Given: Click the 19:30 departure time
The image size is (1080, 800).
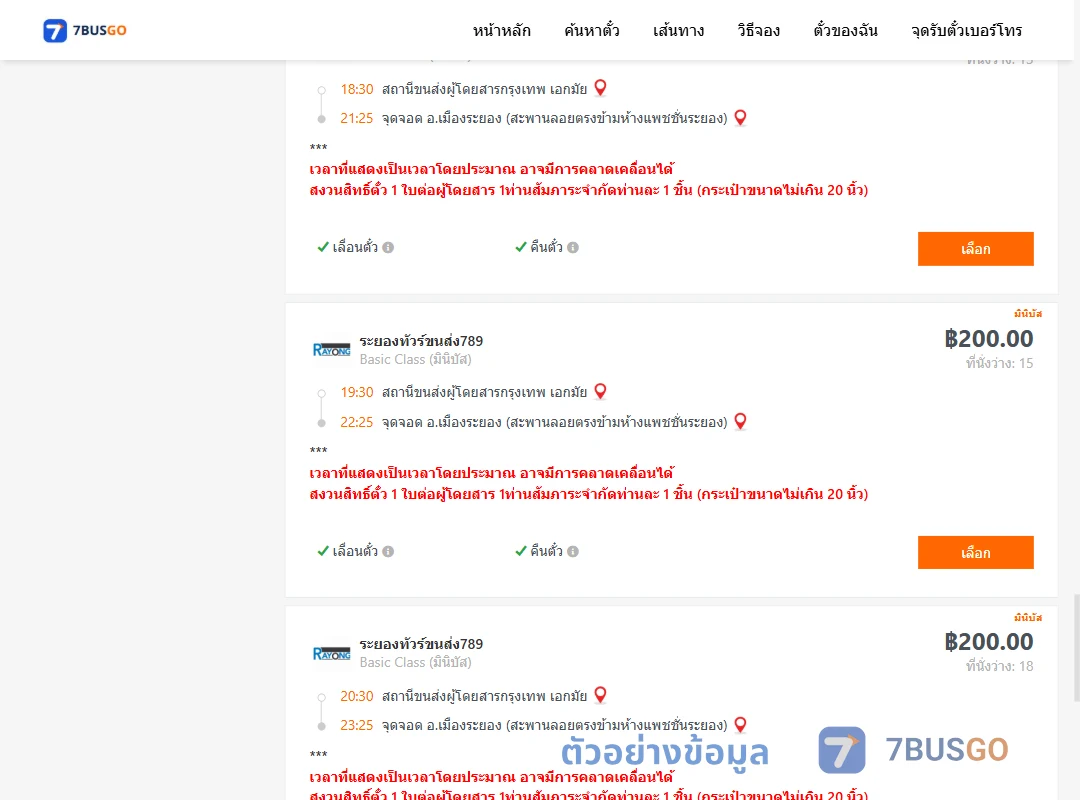Looking at the screenshot, I should pos(357,393).
